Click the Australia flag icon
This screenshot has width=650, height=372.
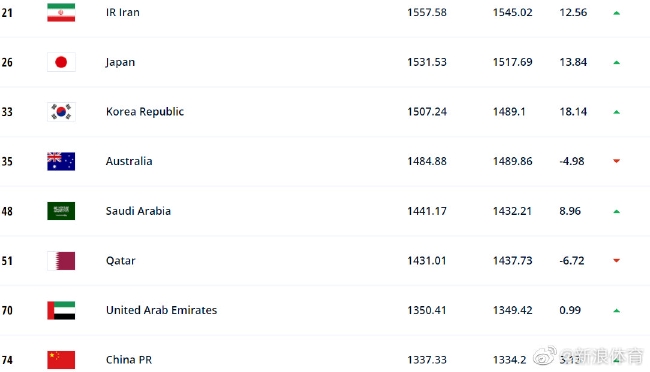61,161
